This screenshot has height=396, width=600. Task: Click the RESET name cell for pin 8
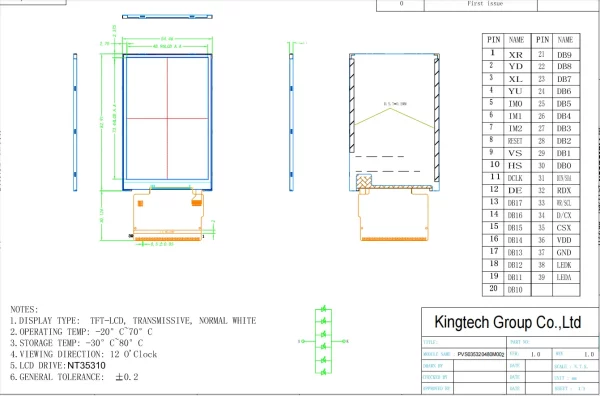point(515,141)
